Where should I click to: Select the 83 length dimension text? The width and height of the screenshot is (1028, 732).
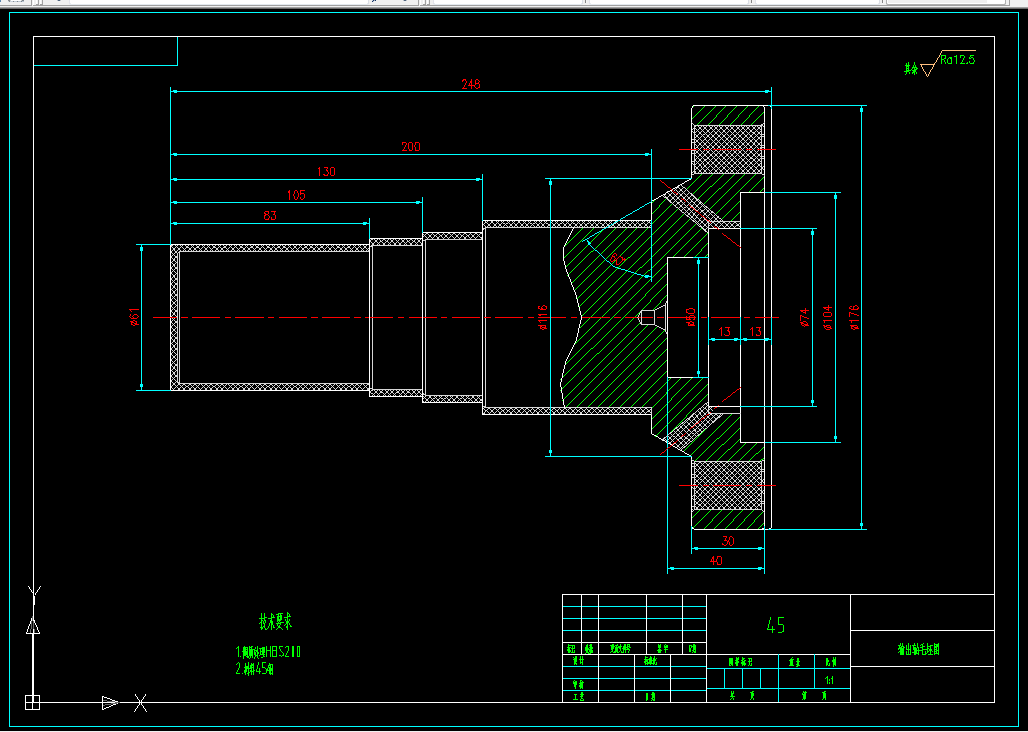[270, 216]
